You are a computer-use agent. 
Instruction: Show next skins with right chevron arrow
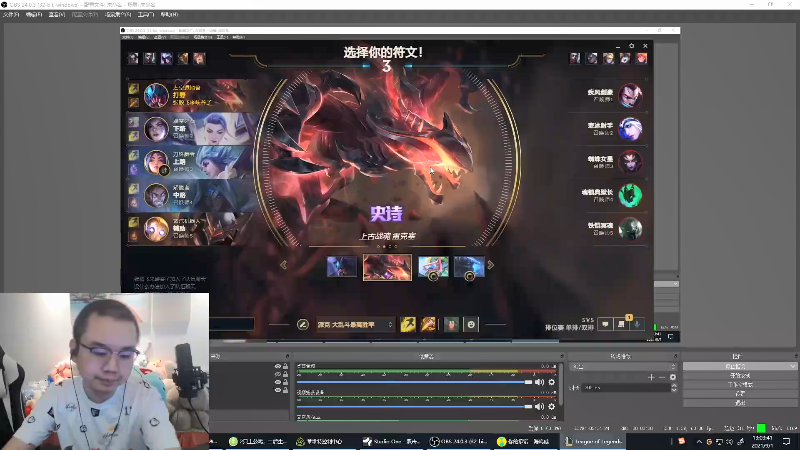491,265
